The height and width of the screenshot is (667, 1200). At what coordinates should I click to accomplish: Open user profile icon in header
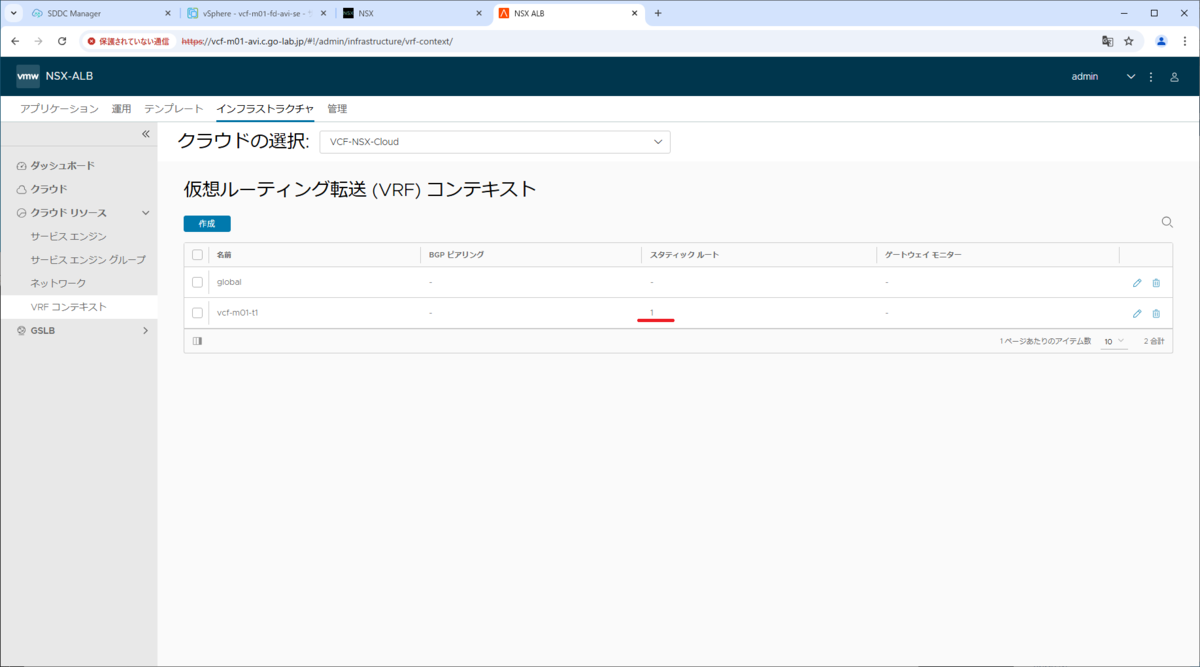click(x=1174, y=77)
